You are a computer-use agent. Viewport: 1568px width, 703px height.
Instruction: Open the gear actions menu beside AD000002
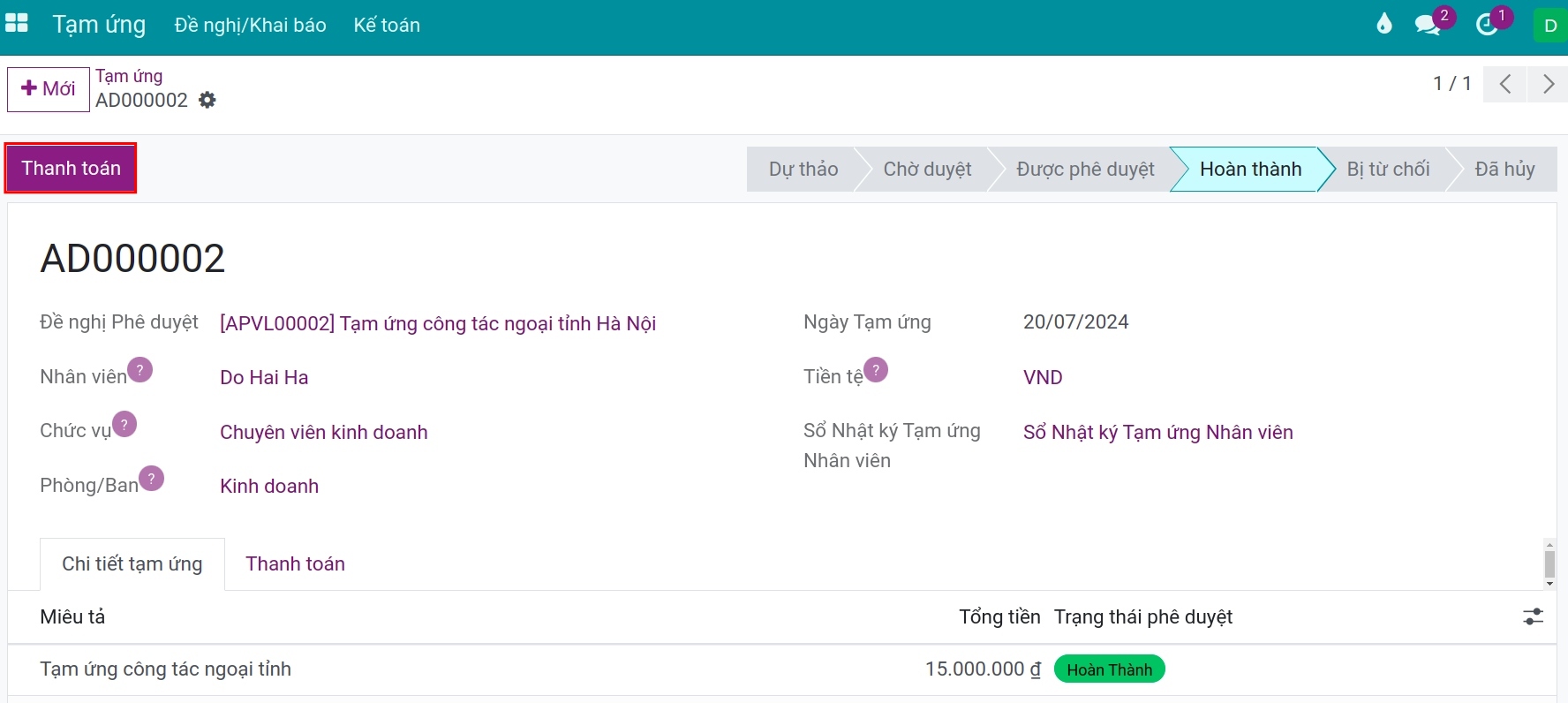207,100
